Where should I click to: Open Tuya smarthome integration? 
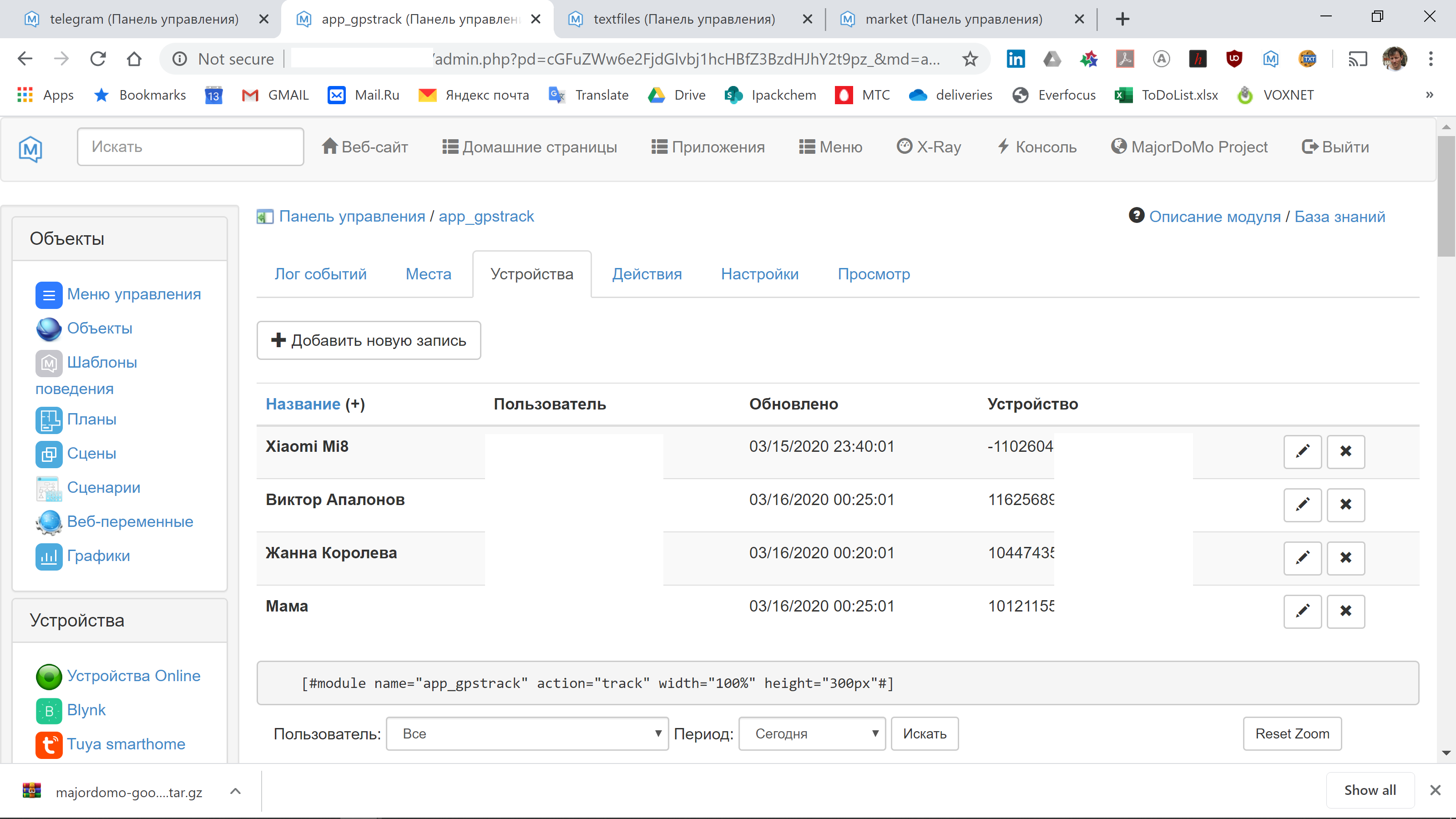tap(126, 744)
